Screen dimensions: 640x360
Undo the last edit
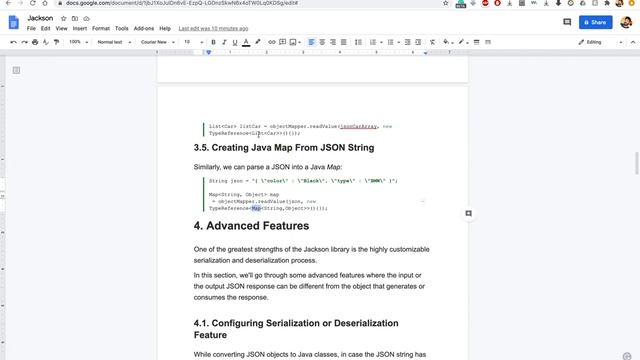(13, 42)
